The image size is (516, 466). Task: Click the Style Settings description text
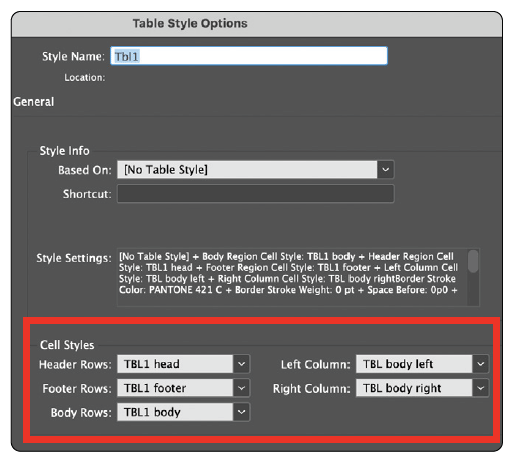pyautogui.click(x=289, y=273)
